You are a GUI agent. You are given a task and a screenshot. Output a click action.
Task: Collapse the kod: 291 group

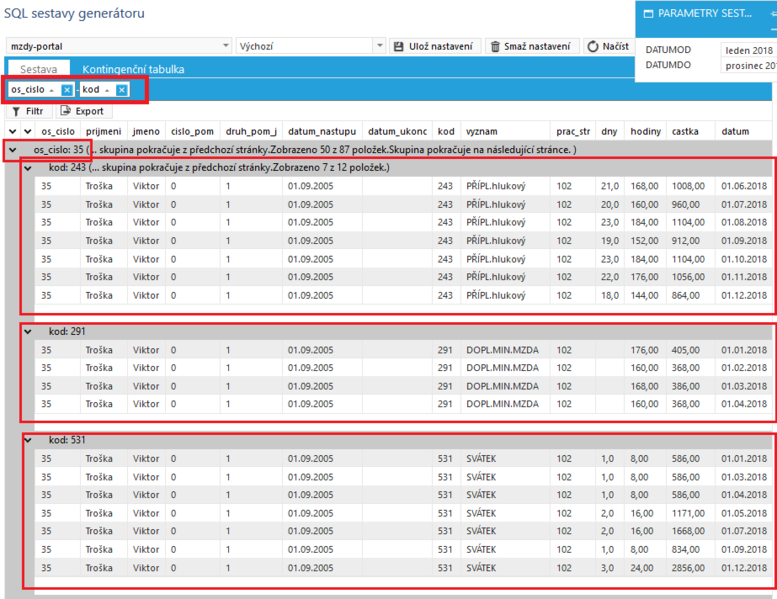28,331
